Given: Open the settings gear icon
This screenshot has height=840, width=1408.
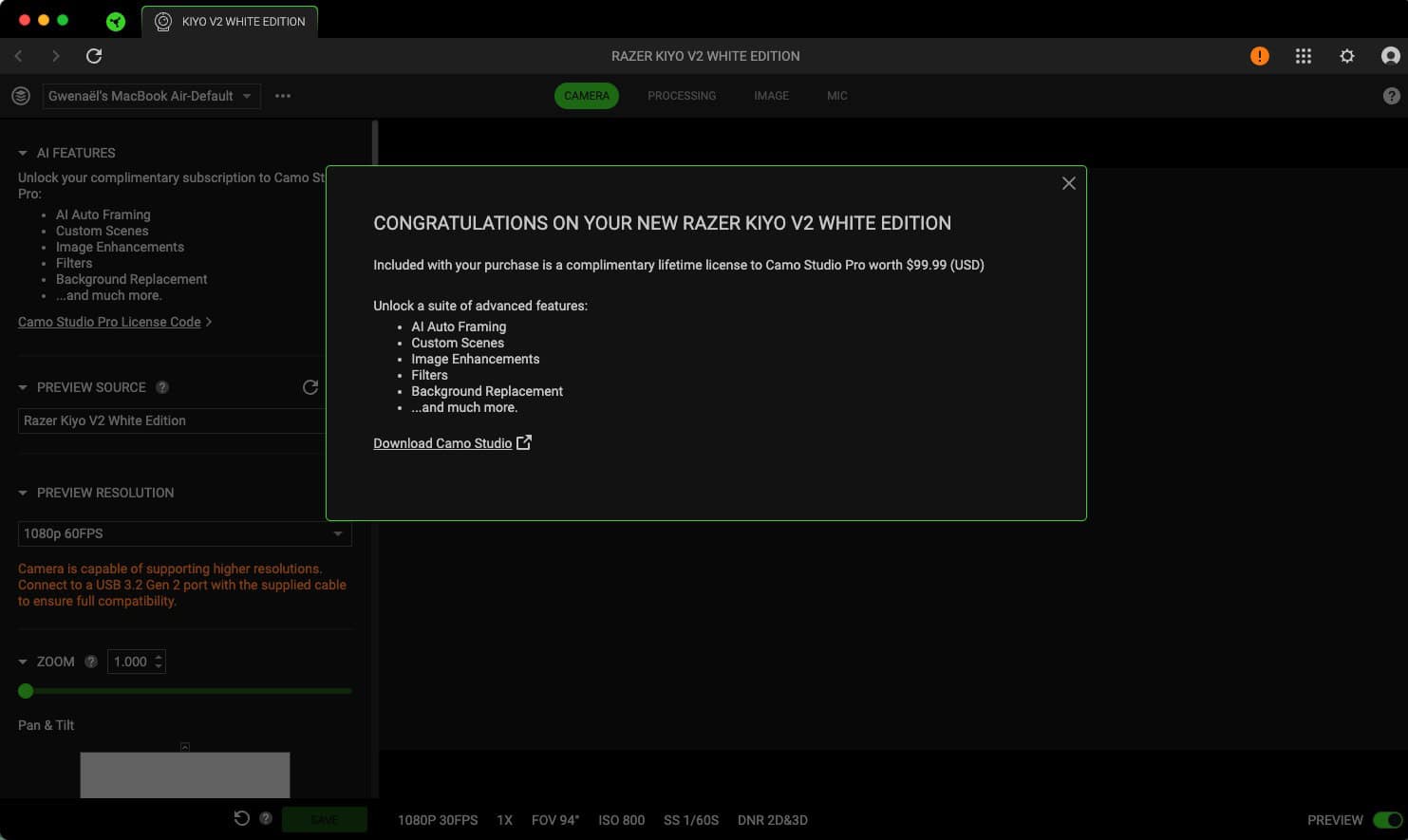Looking at the screenshot, I should click(x=1346, y=56).
